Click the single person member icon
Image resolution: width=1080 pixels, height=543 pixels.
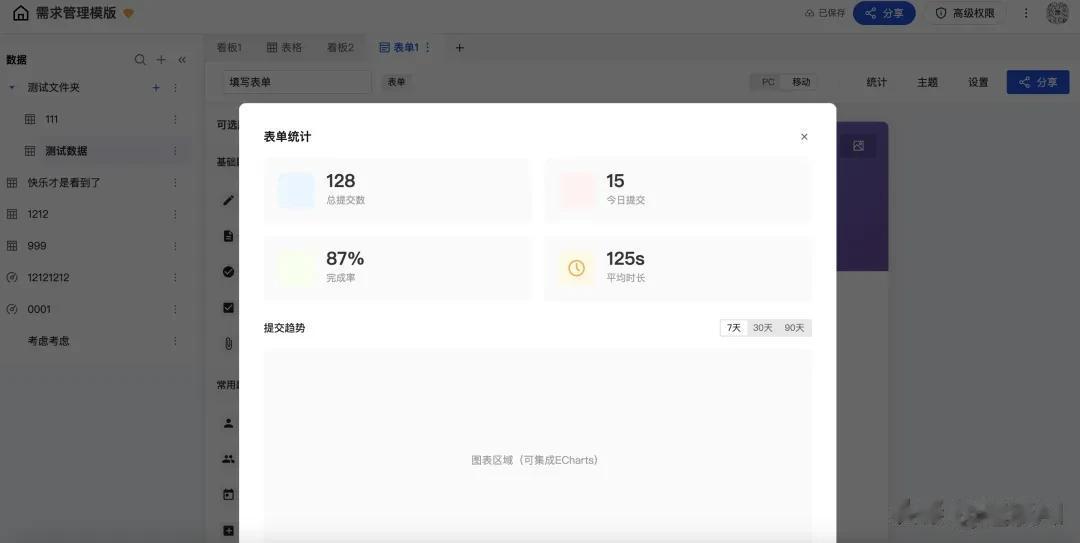click(x=228, y=423)
